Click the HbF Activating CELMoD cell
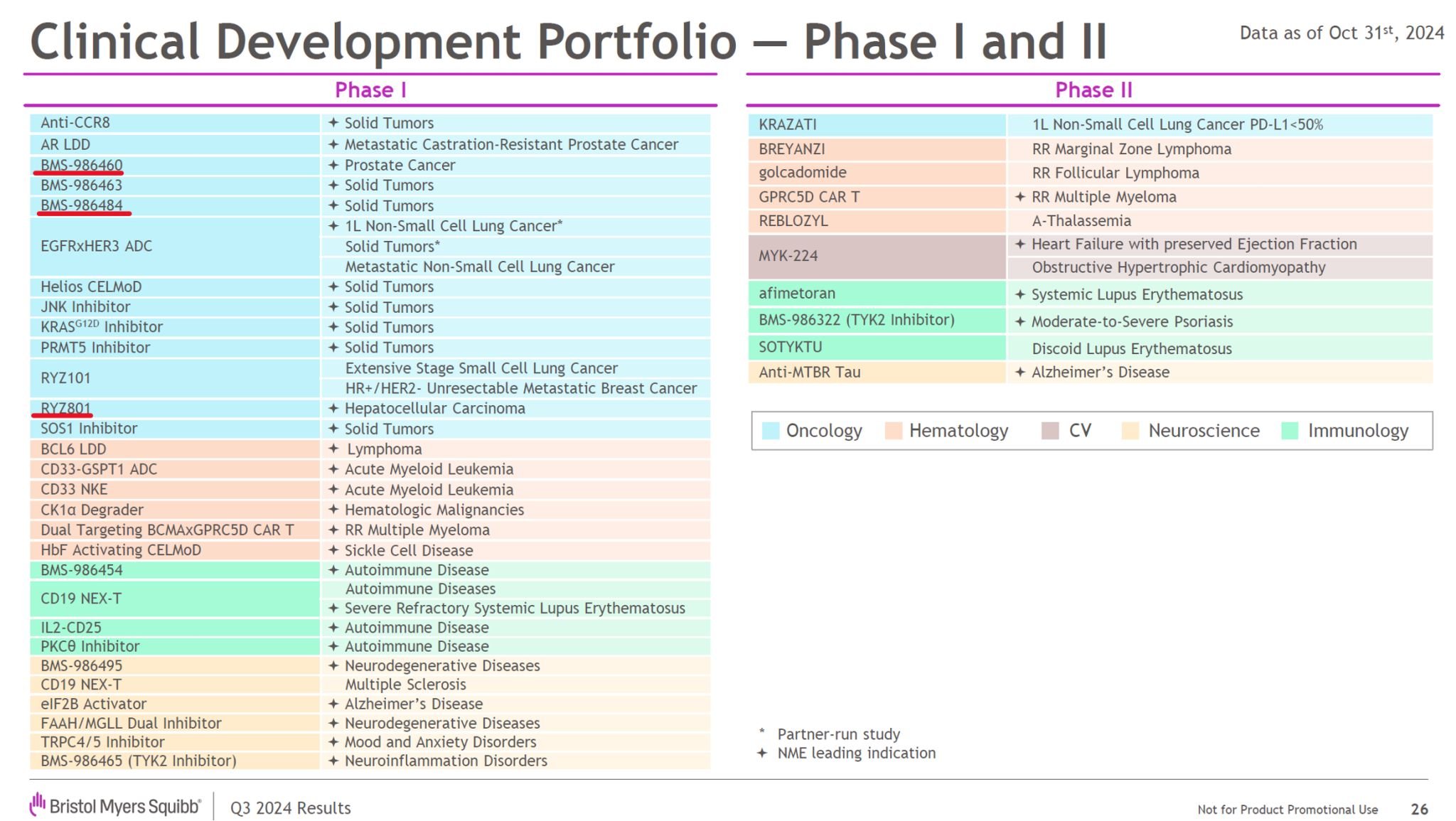Image resolution: width=1456 pixels, height=821 pixels. (x=174, y=550)
